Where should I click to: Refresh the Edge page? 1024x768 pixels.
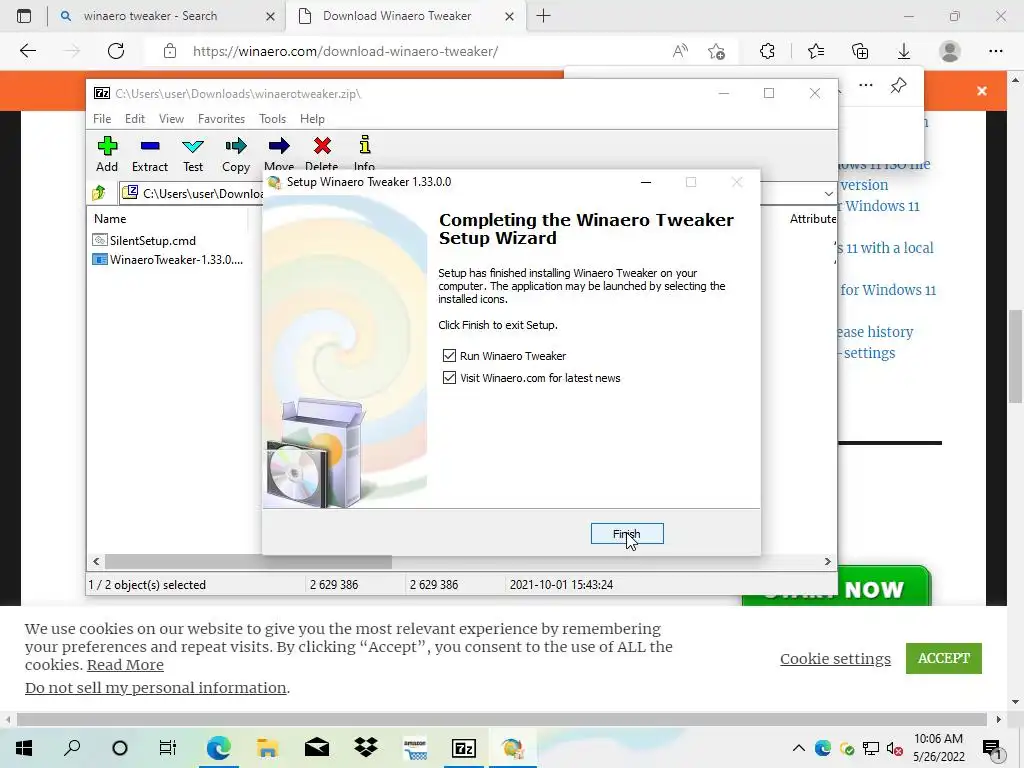(x=116, y=51)
